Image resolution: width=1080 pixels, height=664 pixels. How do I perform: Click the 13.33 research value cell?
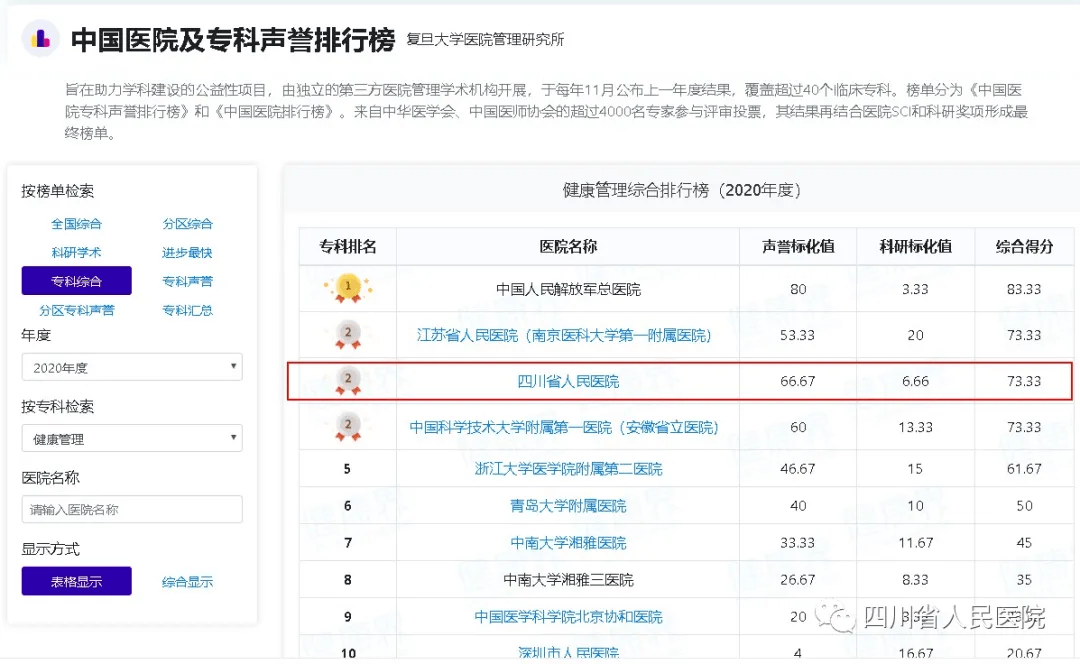[x=915, y=427]
